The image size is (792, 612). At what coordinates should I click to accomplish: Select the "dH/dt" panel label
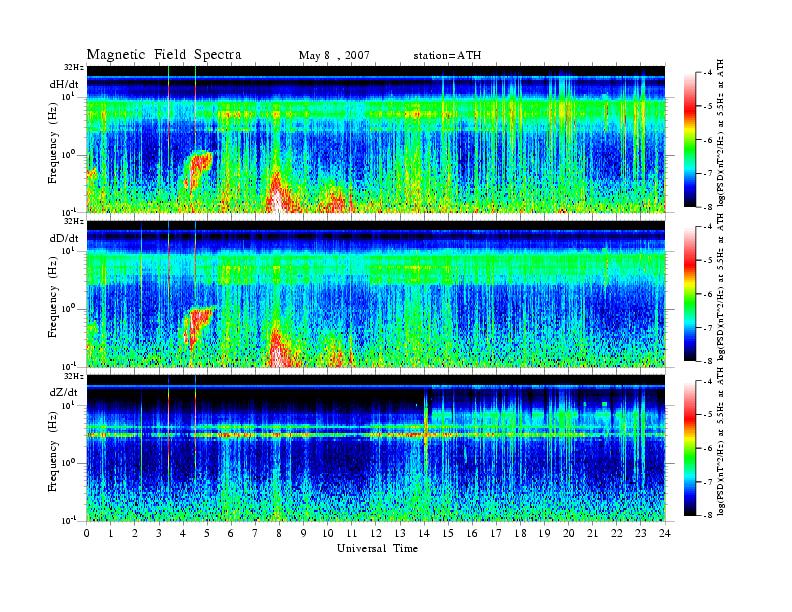[x=64, y=84]
